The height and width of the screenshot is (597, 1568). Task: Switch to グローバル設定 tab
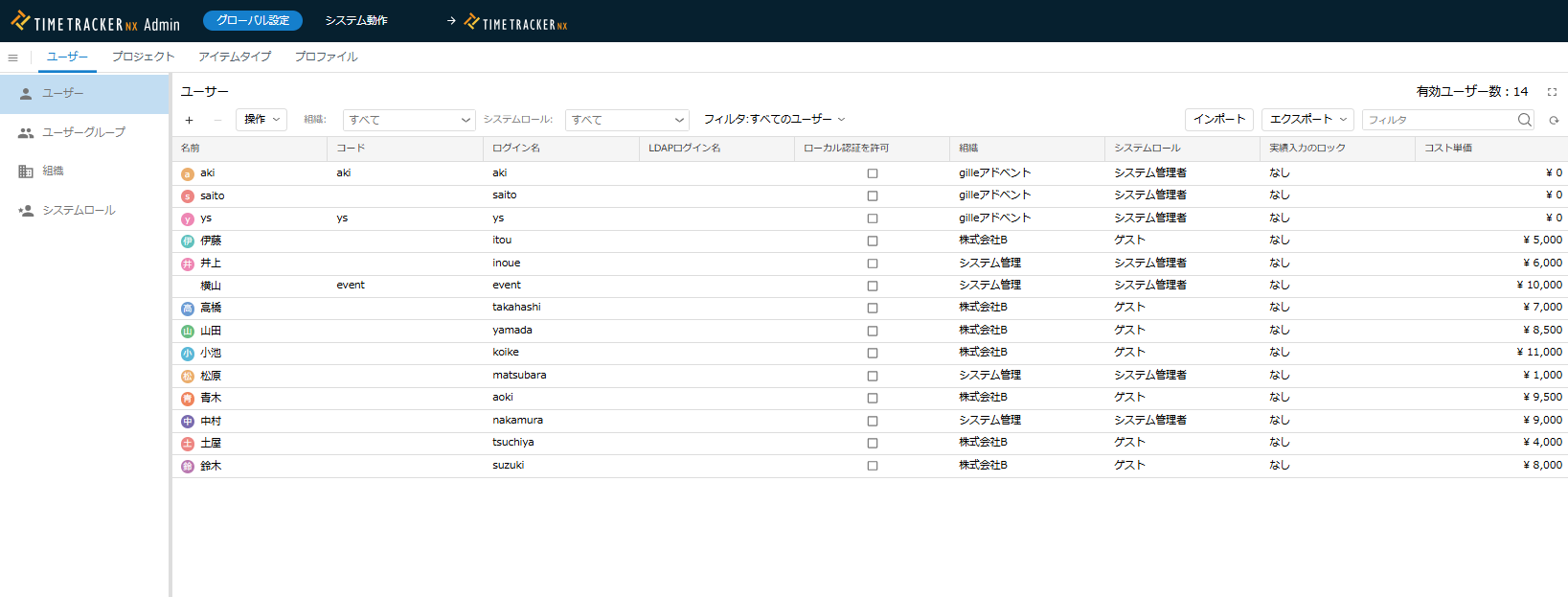point(253,20)
